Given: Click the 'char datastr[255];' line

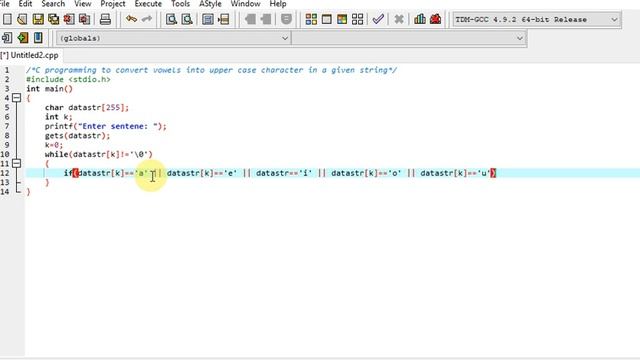Looking at the screenshot, I should (87, 108).
